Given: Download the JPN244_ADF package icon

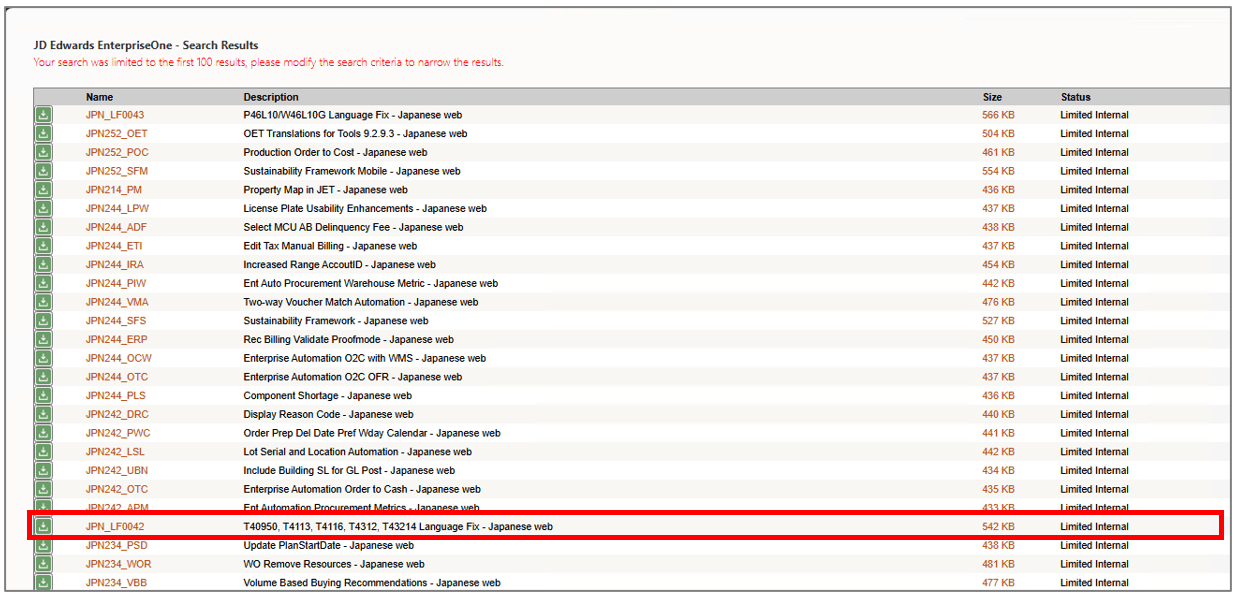Looking at the screenshot, I should [43, 227].
